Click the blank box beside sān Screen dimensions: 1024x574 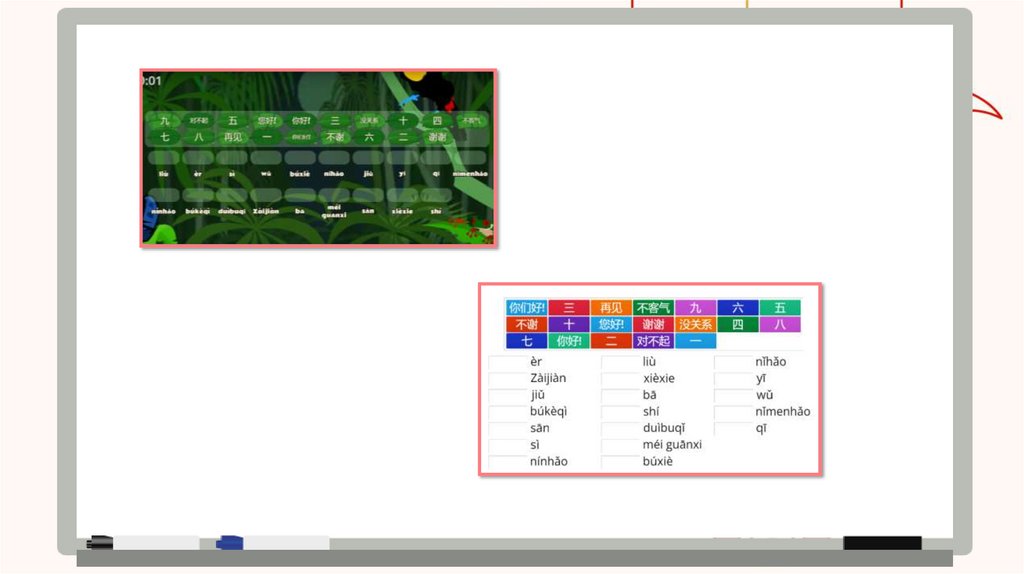[508, 428]
